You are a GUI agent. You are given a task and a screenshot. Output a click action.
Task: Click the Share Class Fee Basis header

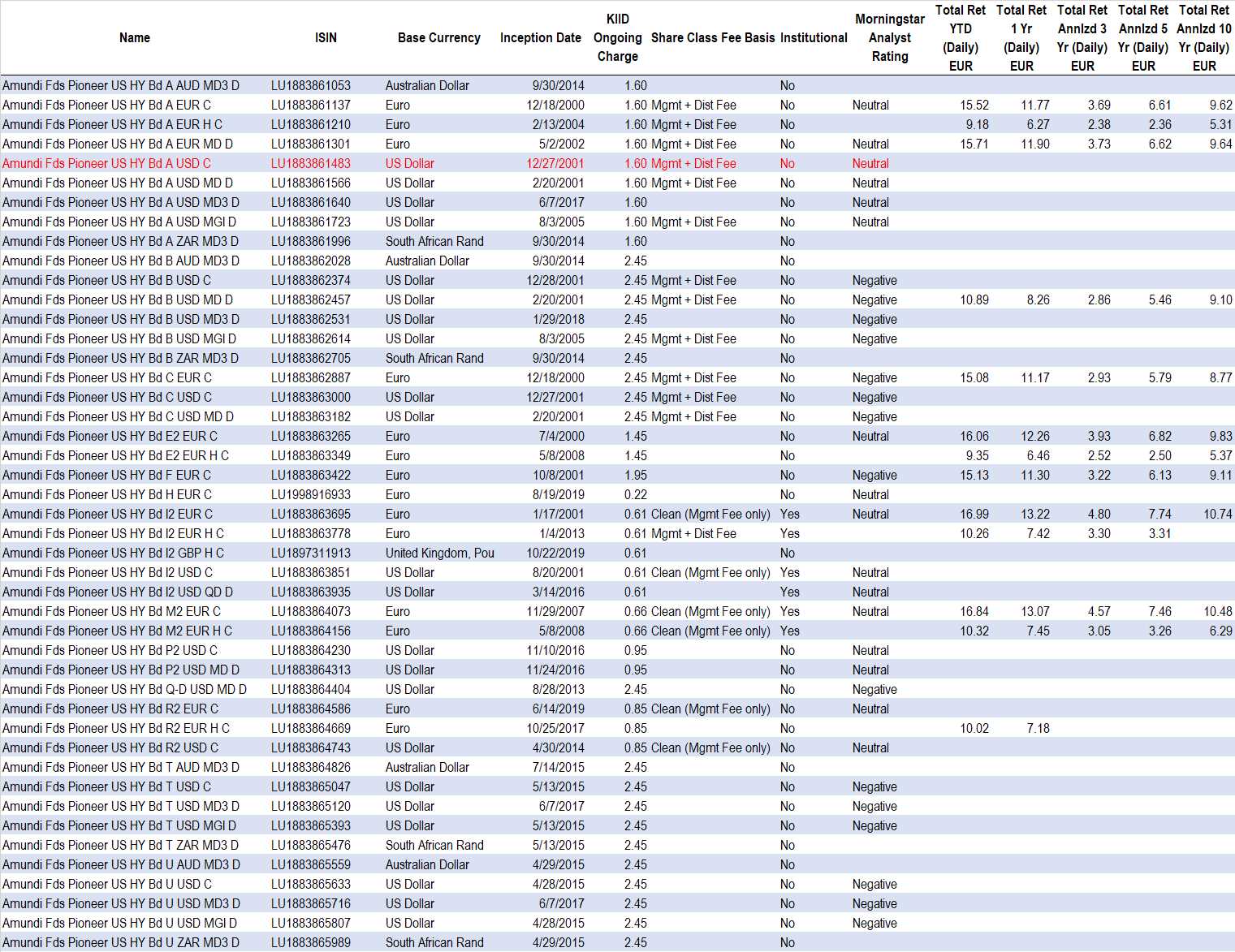[x=712, y=37]
